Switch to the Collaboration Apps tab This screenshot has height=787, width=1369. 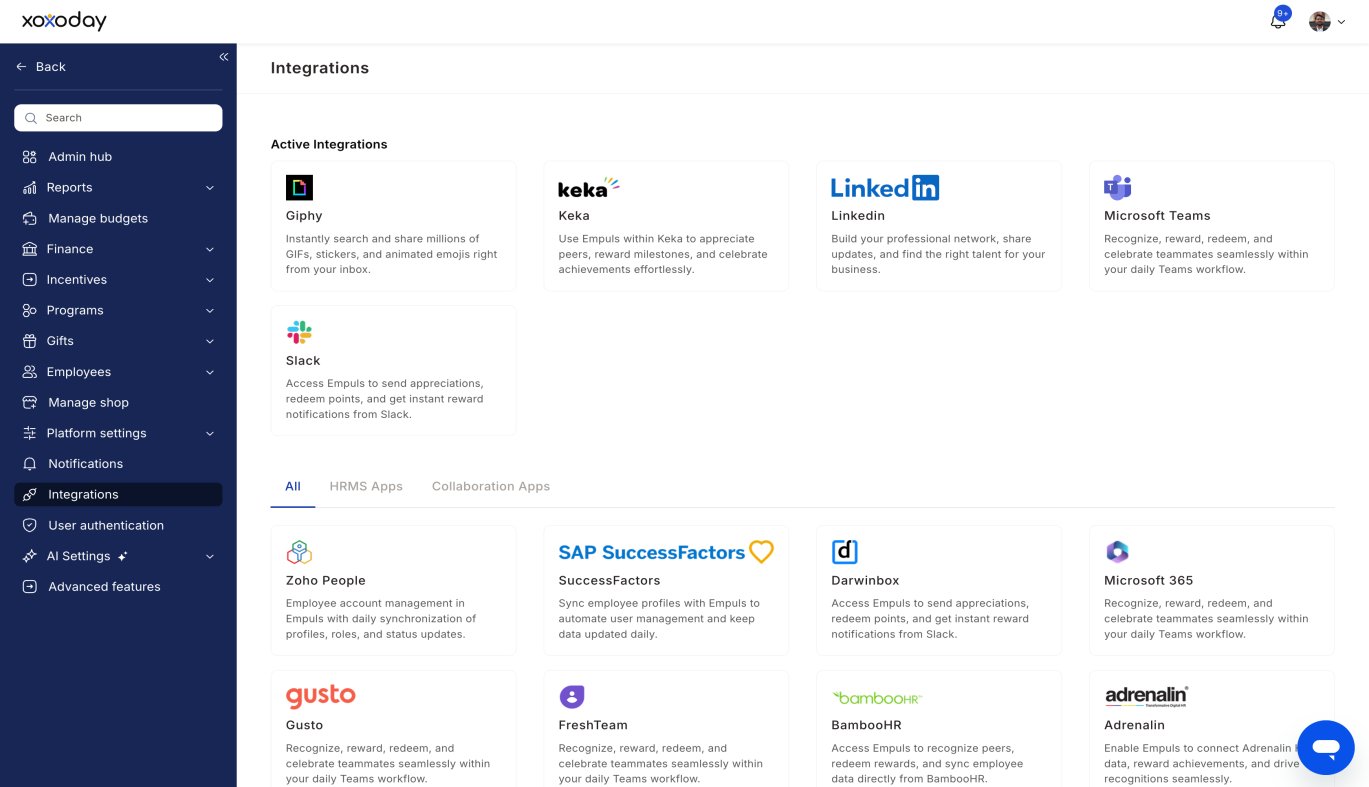pos(491,486)
